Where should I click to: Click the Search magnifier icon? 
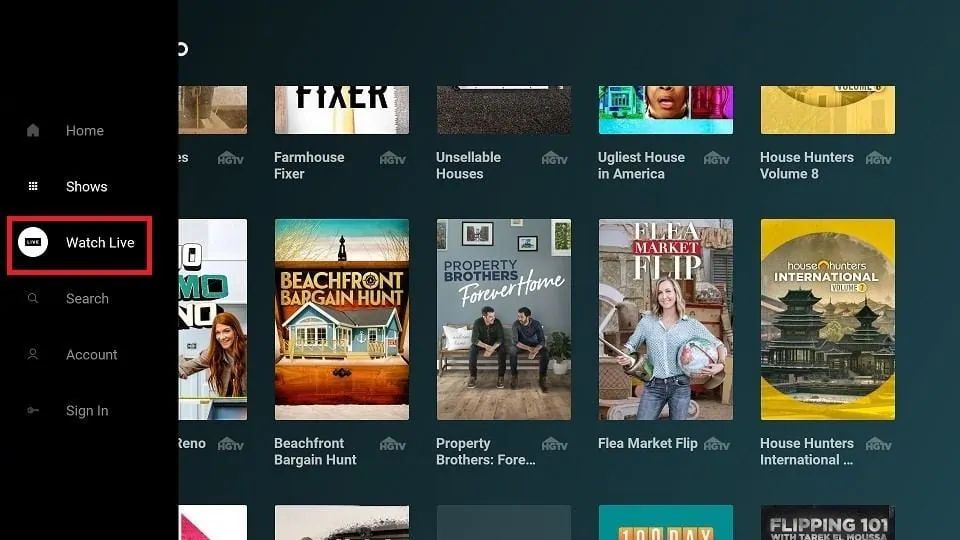[33, 298]
